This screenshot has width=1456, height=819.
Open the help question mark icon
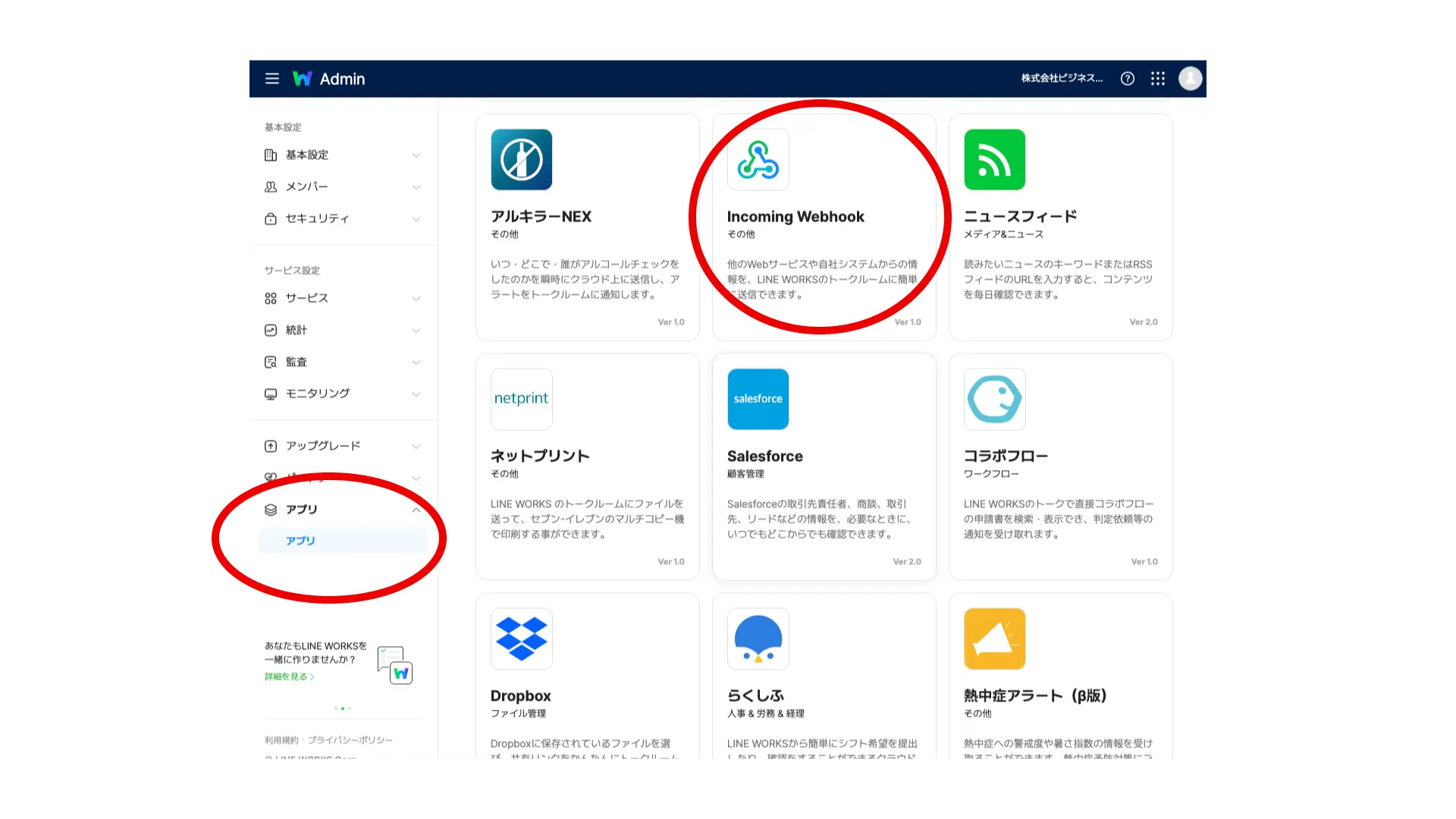[x=1128, y=79]
